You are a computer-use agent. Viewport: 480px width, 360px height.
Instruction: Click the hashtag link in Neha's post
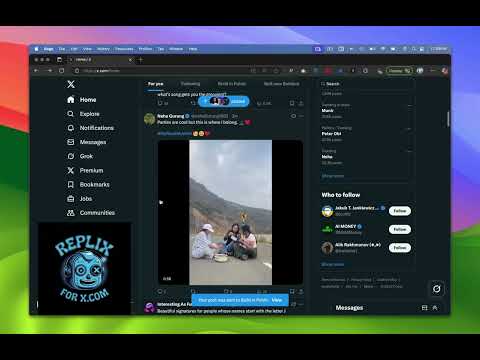[174, 134]
